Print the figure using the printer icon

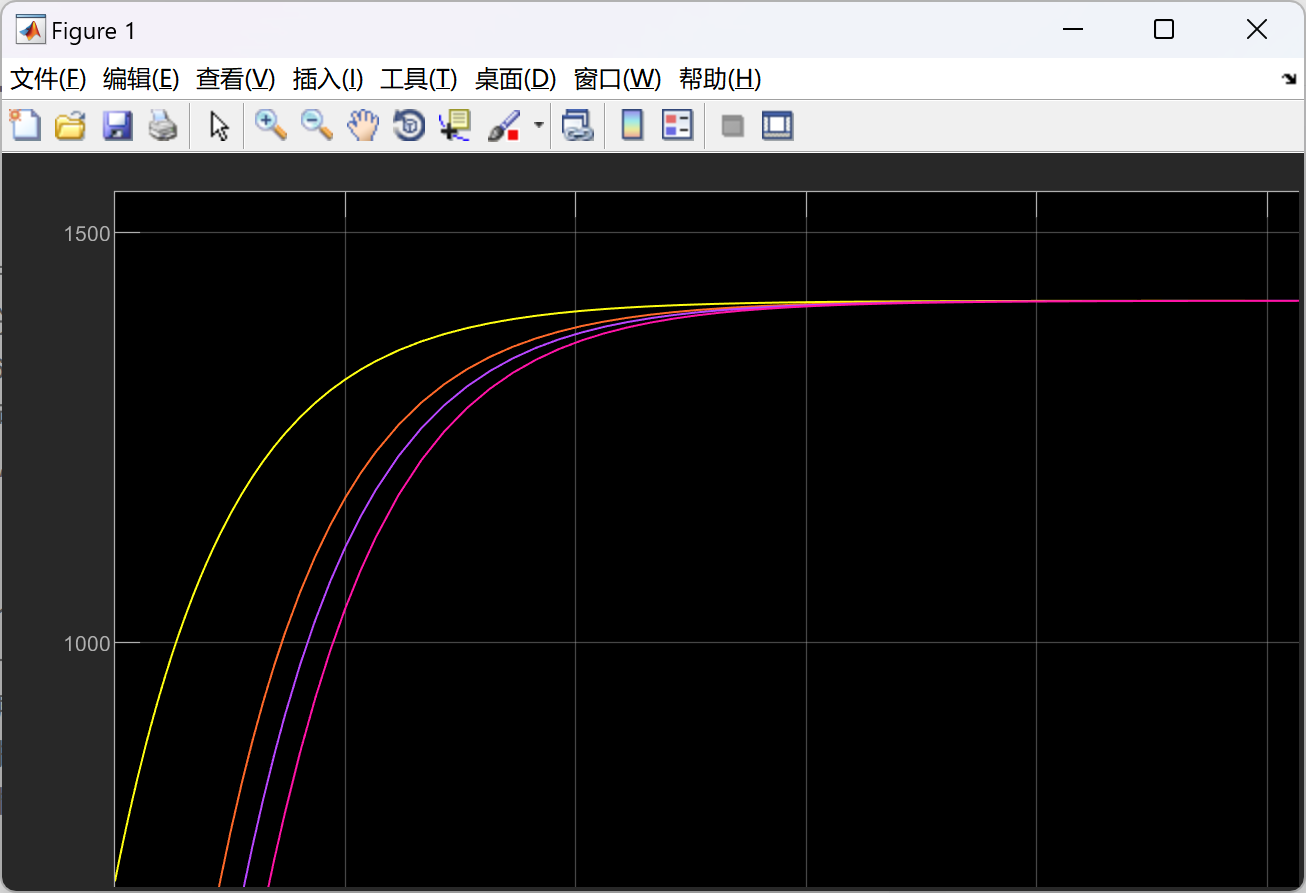[163, 125]
